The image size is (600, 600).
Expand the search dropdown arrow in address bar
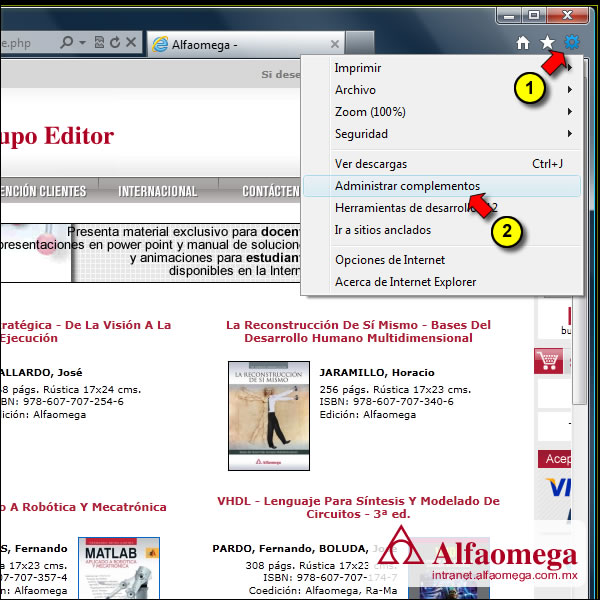click(x=82, y=42)
